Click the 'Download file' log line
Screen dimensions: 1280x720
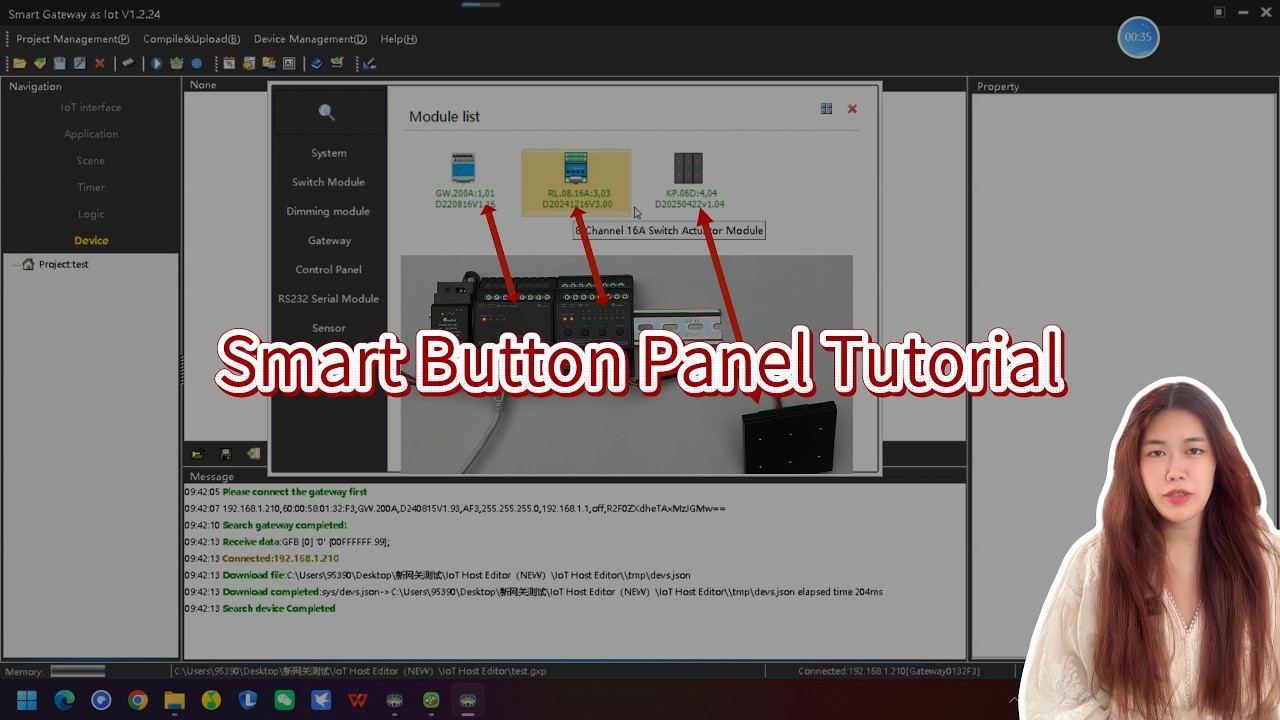tap(437, 575)
